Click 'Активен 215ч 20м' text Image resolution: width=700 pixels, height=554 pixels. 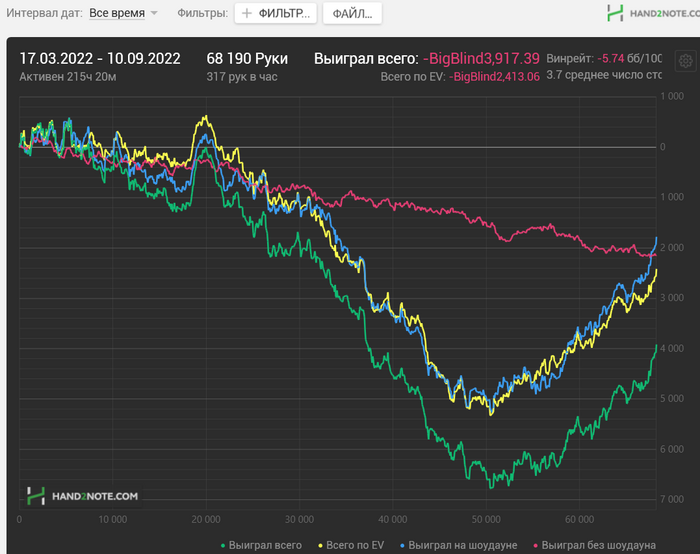[x=68, y=77]
